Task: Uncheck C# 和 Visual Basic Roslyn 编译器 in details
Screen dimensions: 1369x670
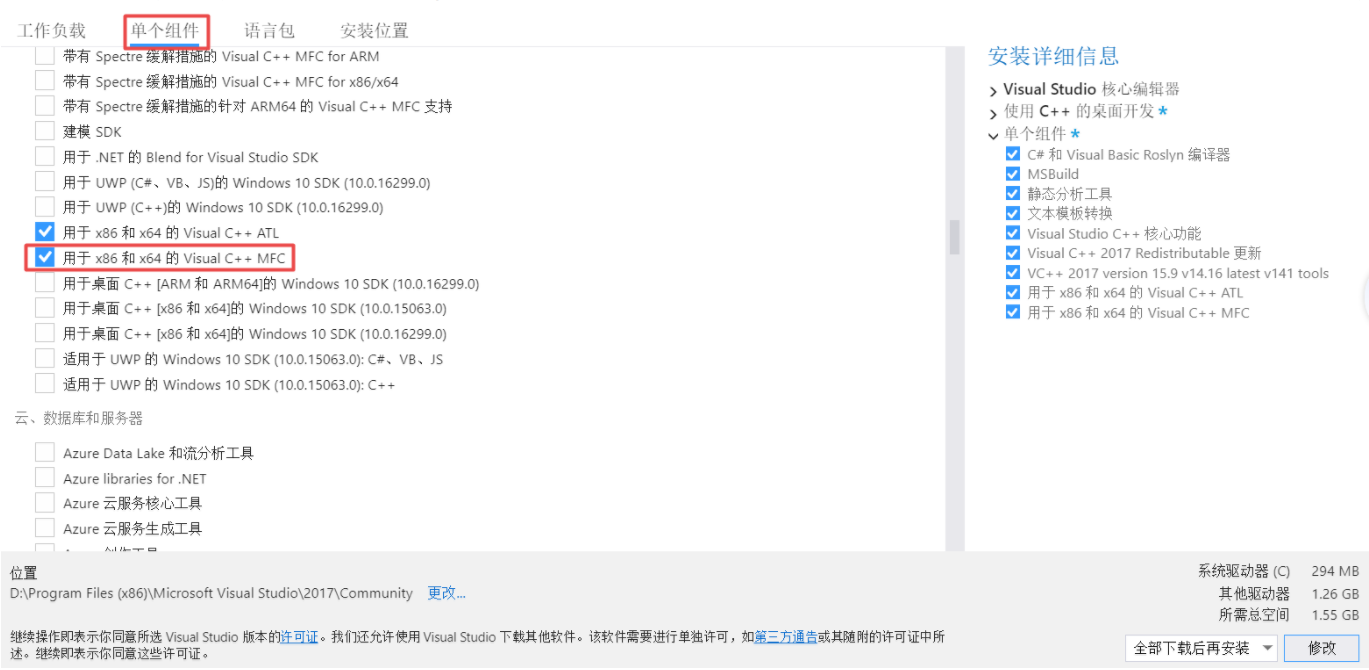Action: [1013, 155]
